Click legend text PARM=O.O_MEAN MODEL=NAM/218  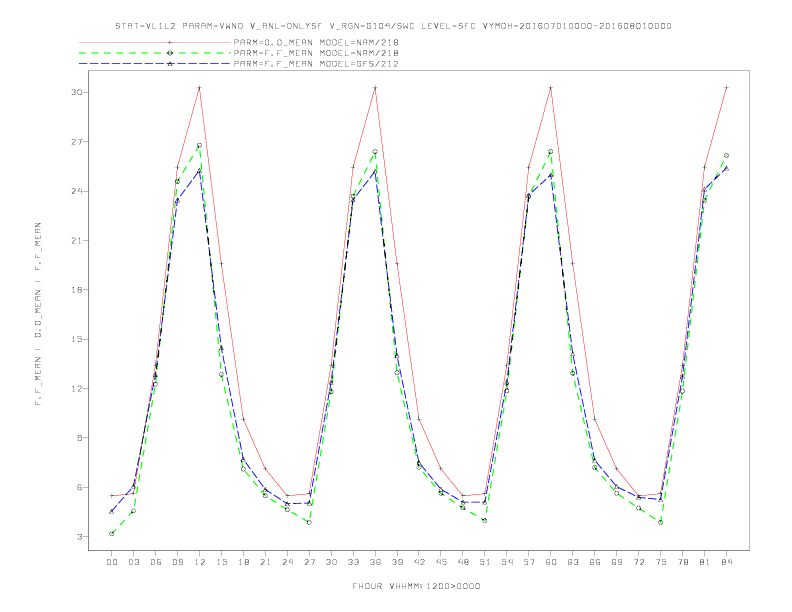pos(316,42)
